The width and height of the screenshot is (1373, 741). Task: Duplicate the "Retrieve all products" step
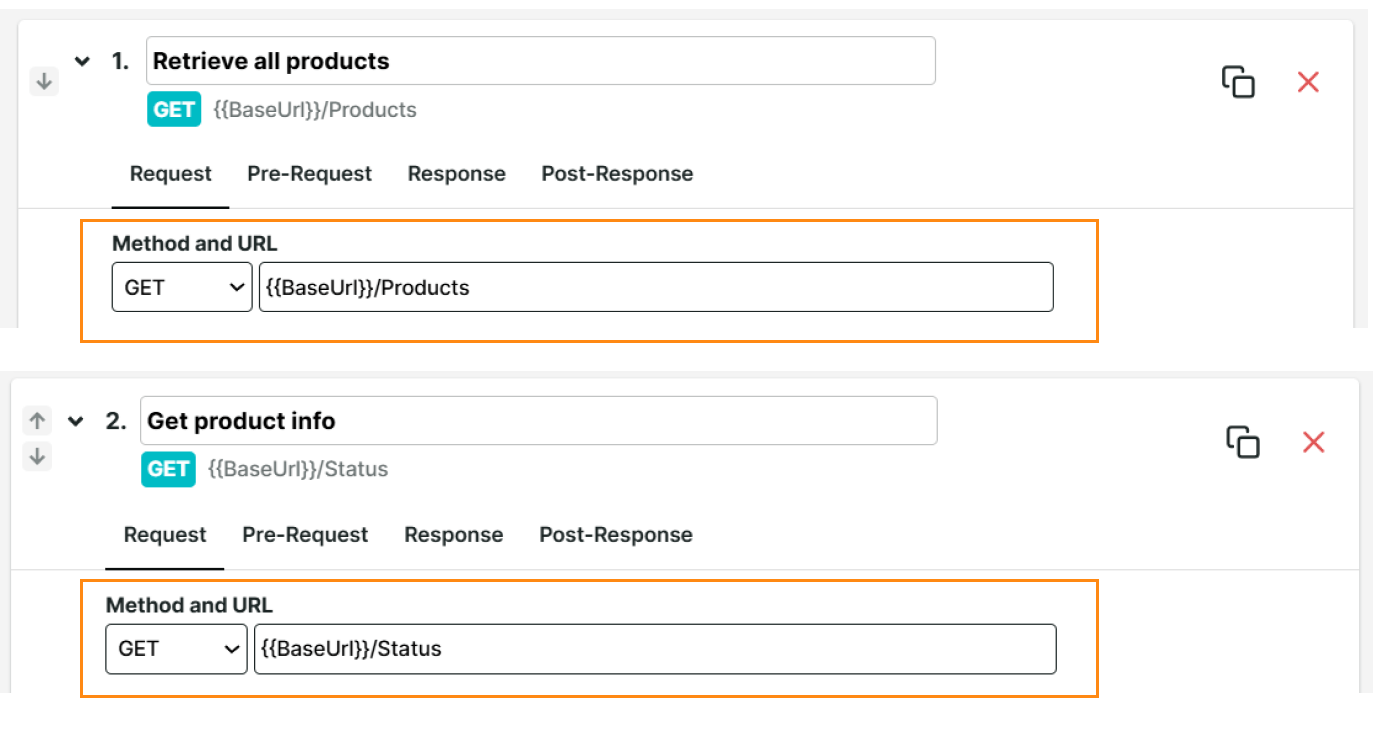click(1238, 82)
